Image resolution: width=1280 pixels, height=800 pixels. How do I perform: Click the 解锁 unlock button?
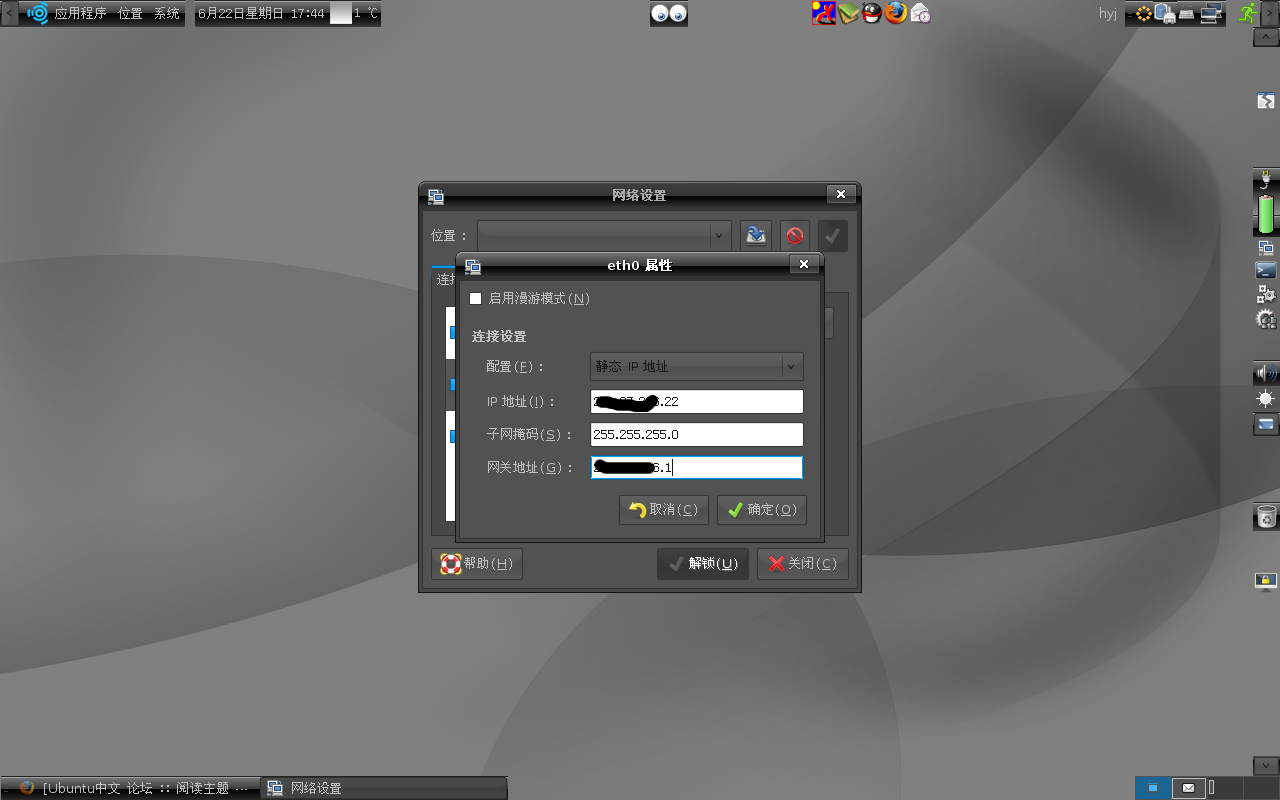click(703, 564)
